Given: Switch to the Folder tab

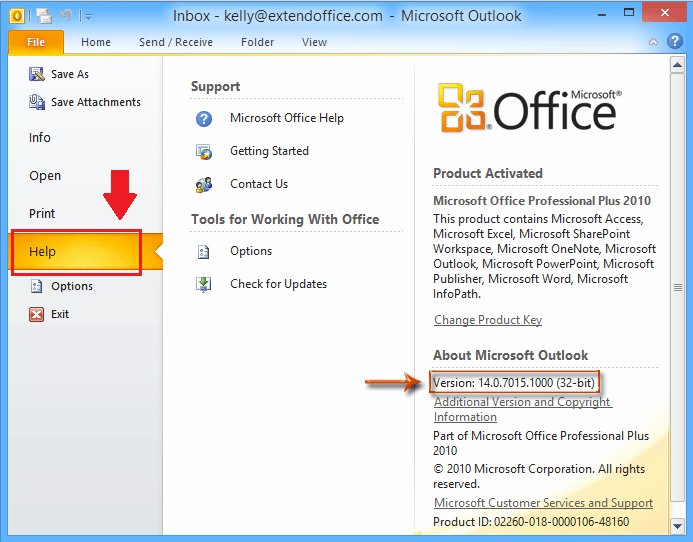Looking at the screenshot, I should [258, 42].
